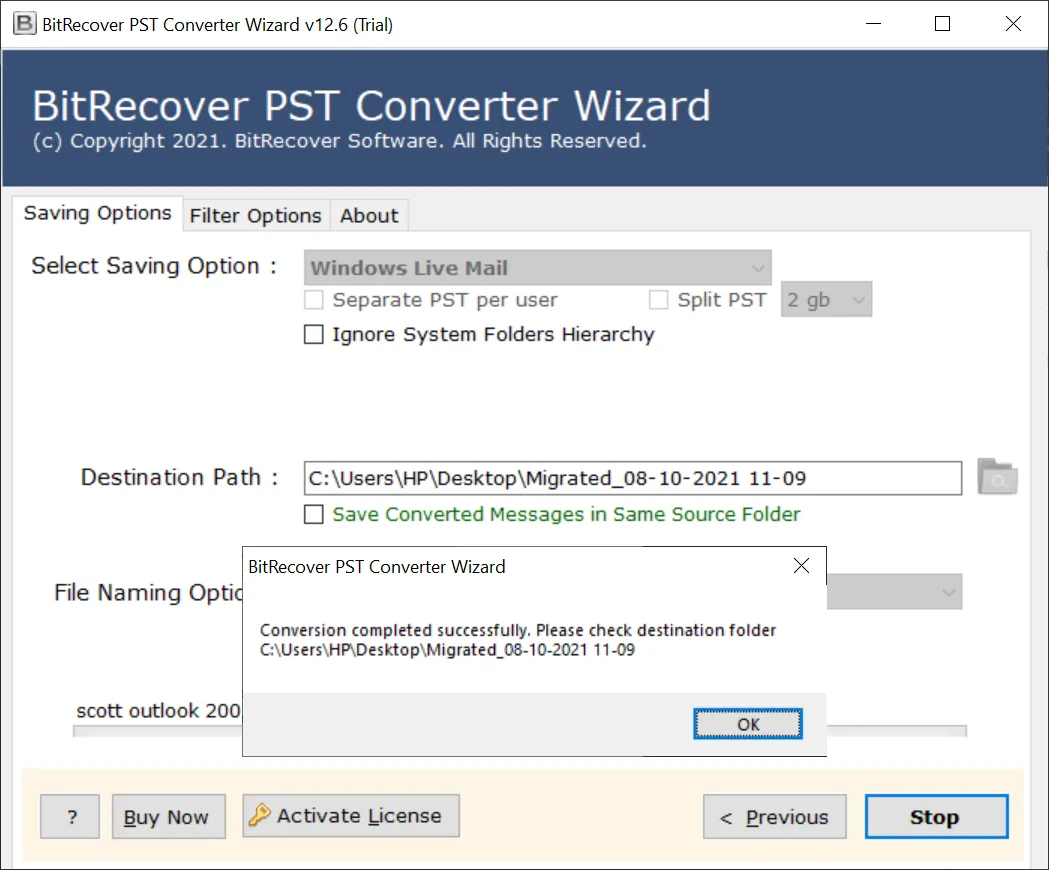Close the conversion completed dialog with X
The height and width of the screenshot is (870, 1049).
(x=801, y=566)
